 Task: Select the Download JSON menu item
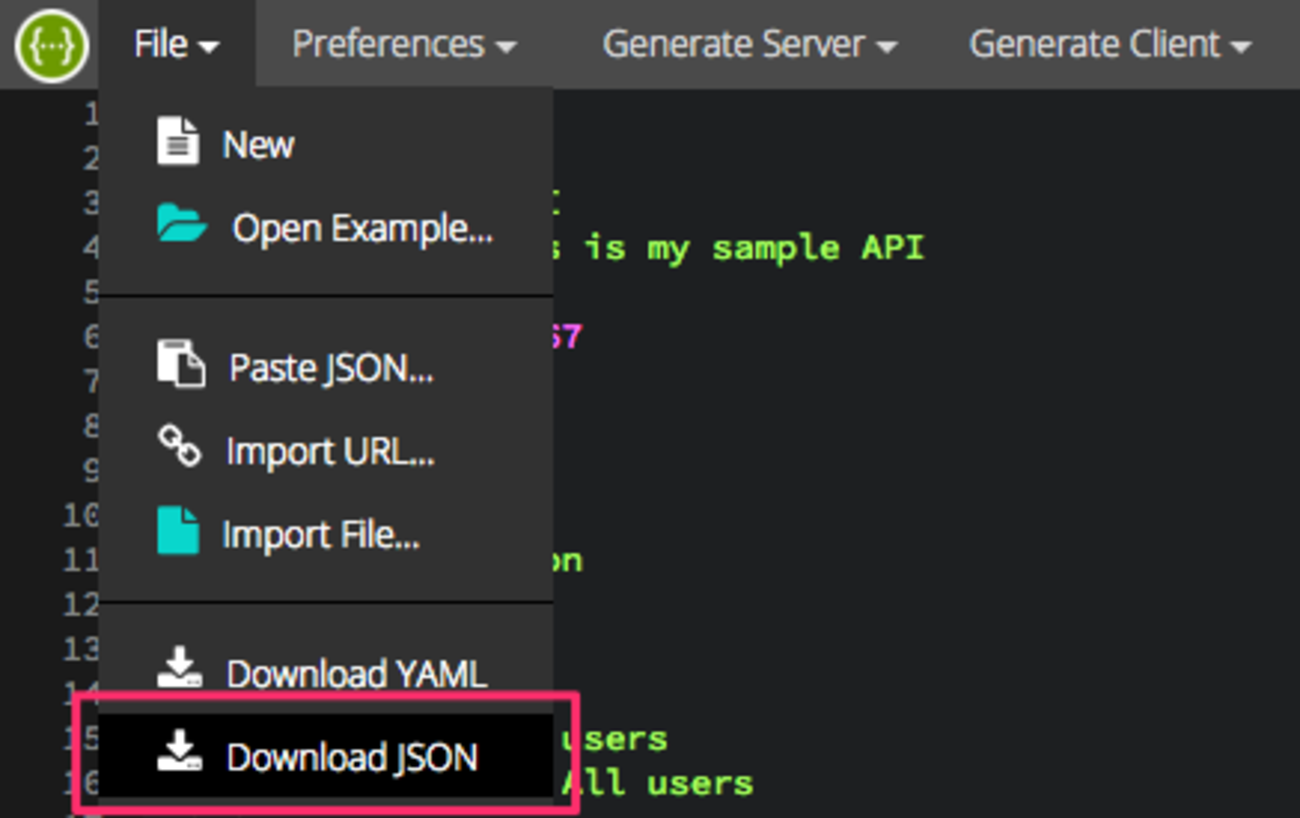tap(326, 756)
